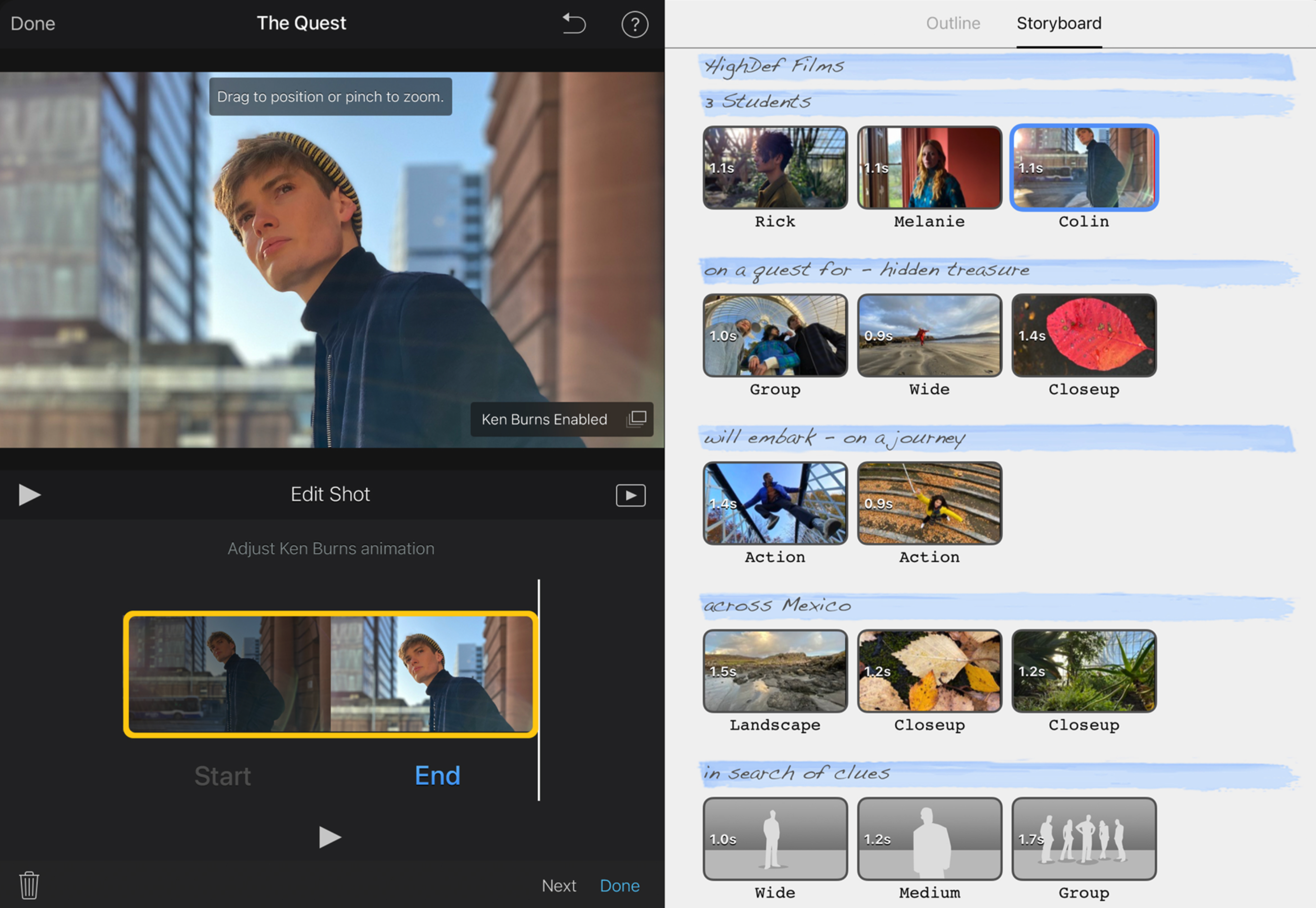Screen dimensions: 1316x908
Task: Open the red leaf Closeup clip
Action: 1083,336
